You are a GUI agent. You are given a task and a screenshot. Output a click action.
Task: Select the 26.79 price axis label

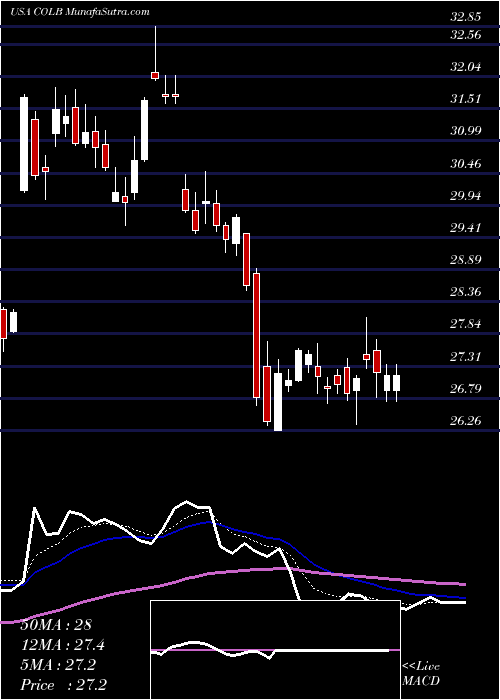click(466, 388)
